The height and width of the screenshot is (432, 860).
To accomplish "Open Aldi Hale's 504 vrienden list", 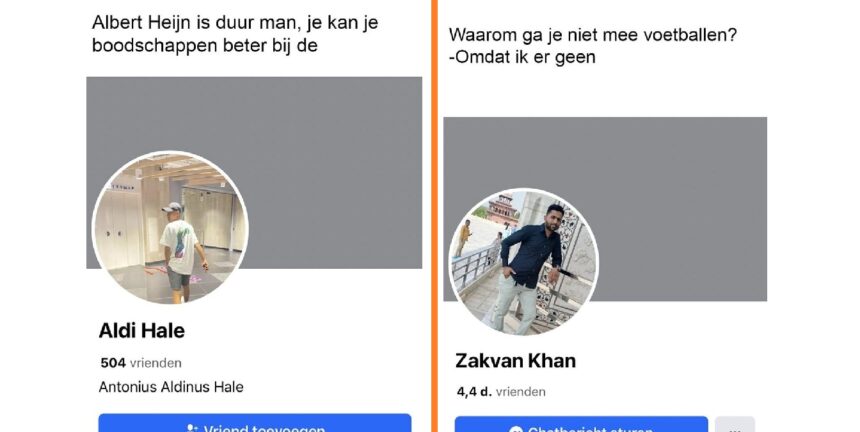I will [141, 363].
